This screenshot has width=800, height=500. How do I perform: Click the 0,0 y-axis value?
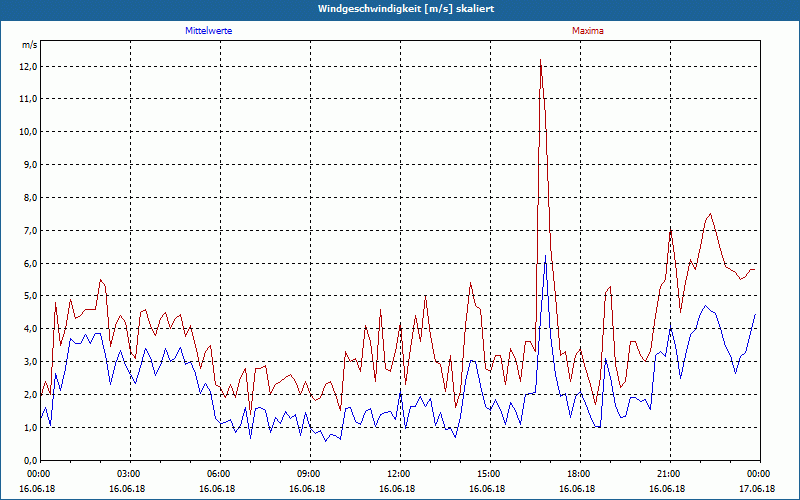[x=31, y=461]
